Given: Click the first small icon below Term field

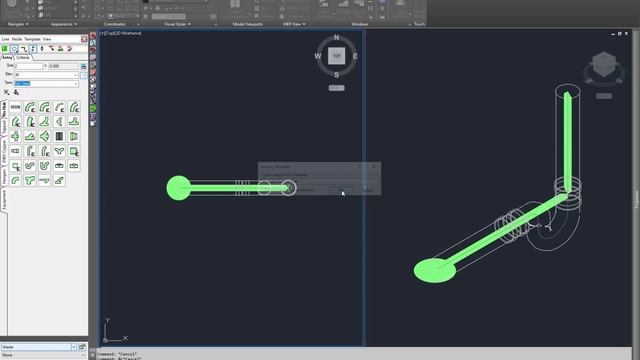Looking at the screenshot, I should pyautogui.click(x=7, y=92).
